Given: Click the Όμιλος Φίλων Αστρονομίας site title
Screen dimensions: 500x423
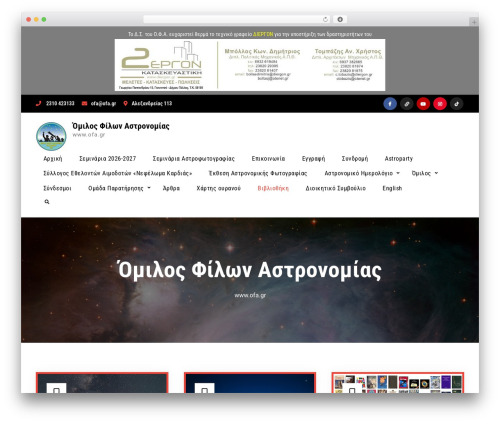Looking at the screenshot, I should (121, 126).
